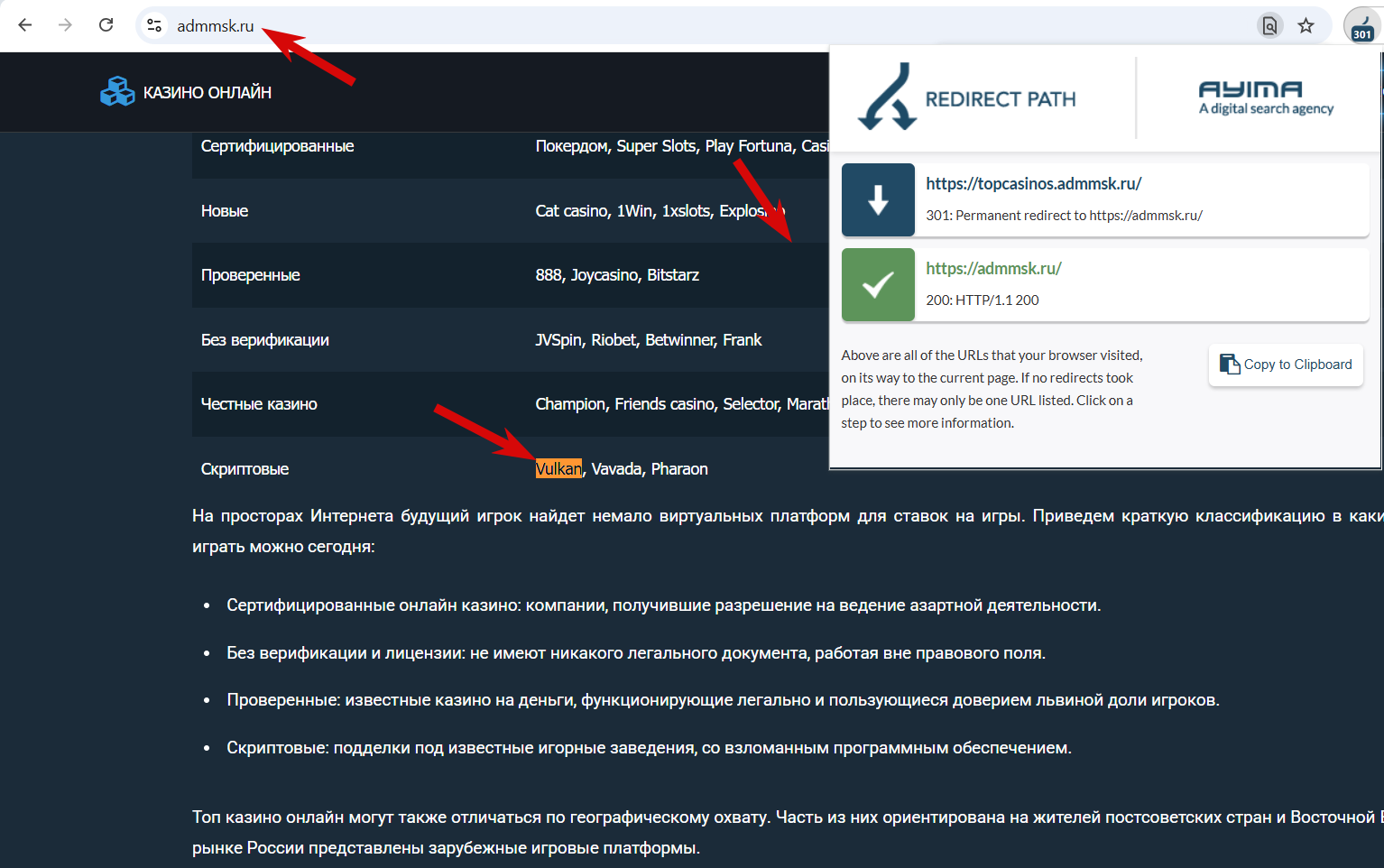The width and height of the screenshot is (1384, 868).
Task: Open the https://admmsk.ru/ final URL entry
Action: [993, 269]
